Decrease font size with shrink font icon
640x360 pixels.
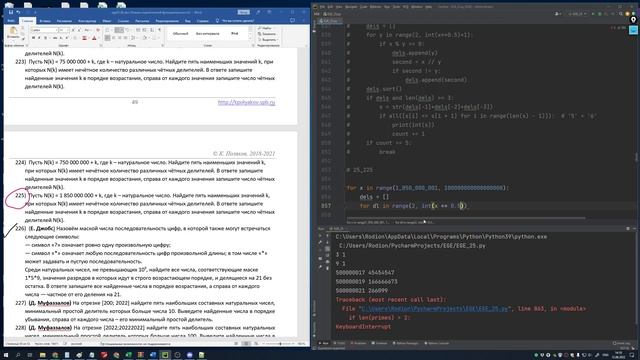tap(79, 30)
